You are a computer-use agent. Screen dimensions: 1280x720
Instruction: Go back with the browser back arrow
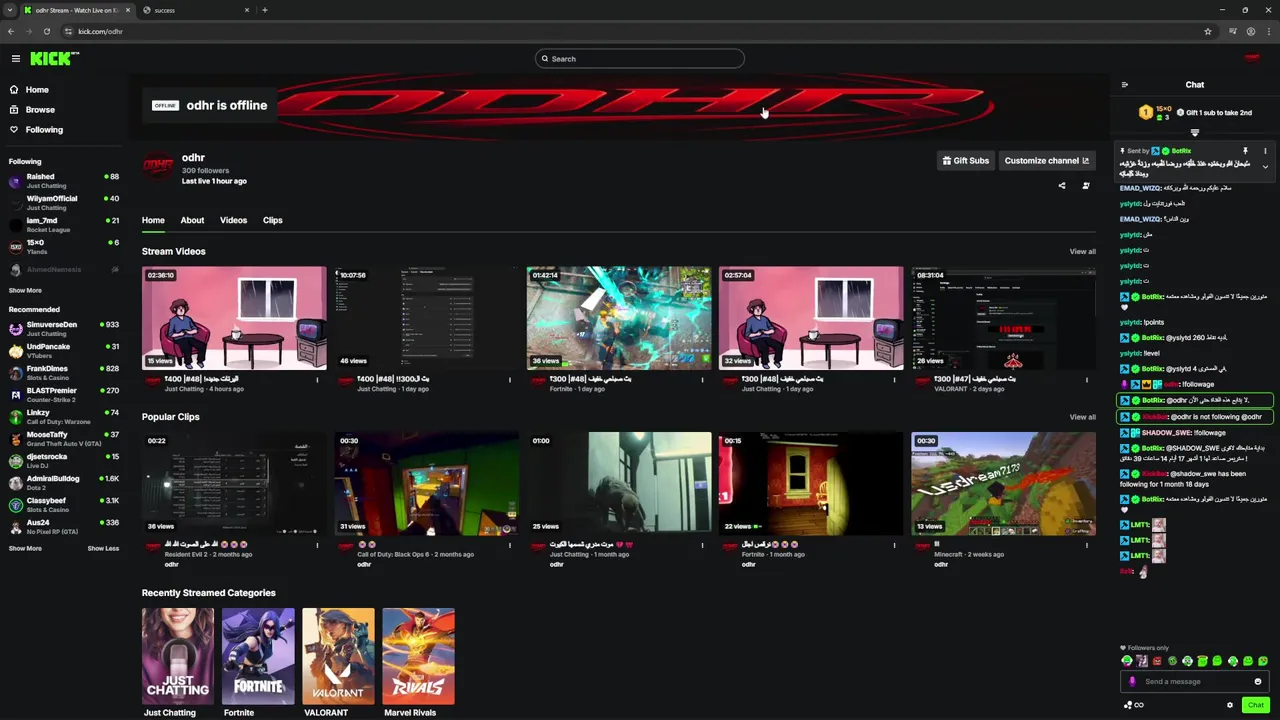point(11,31)
